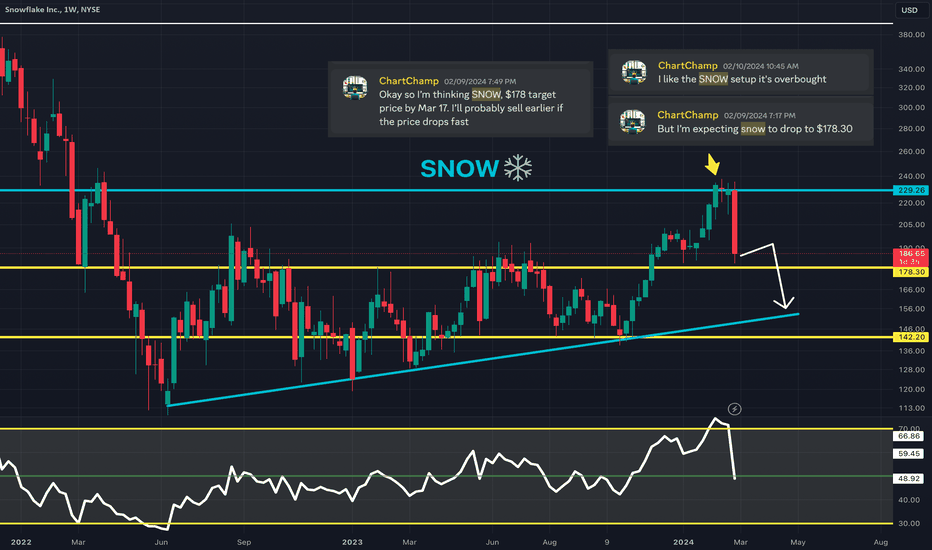Viewport: 932px width, 550px height.
Task: Click ChartChamp avatar on the overbought message
Action: [634, 72]
